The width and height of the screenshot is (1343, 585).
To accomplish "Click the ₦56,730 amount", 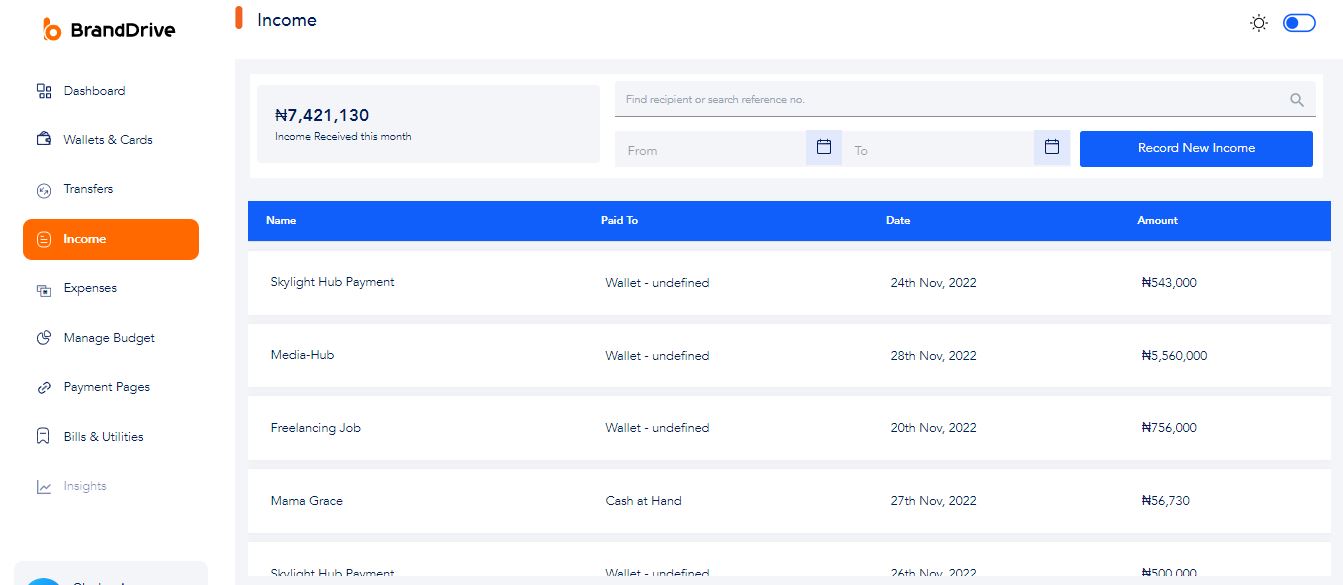I will coord(1165,501).
